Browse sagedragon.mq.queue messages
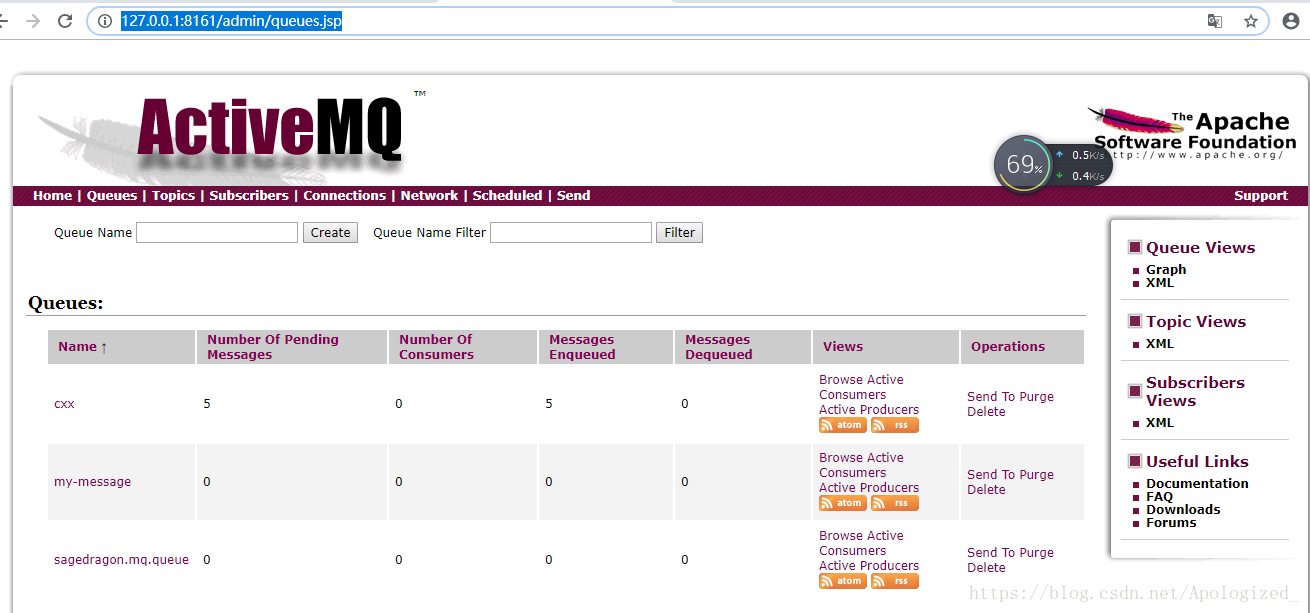 coord(840,536)
